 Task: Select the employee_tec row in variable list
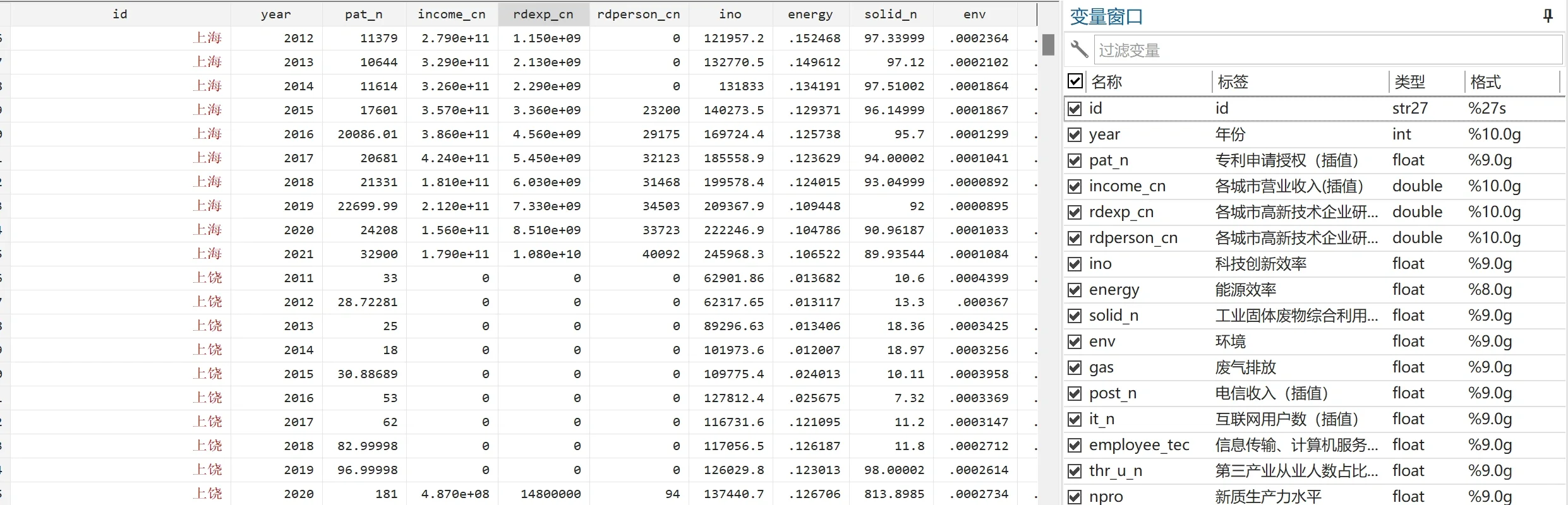[1314, 445]
